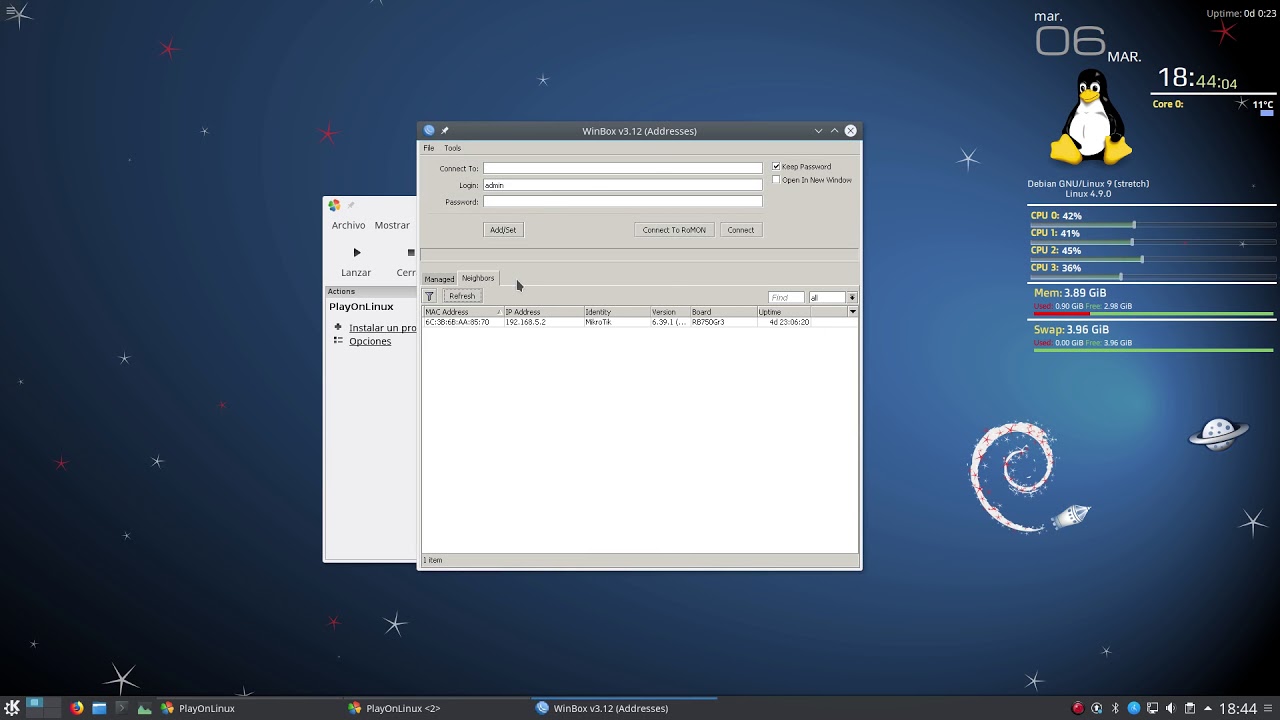Open the file manager from the taskbar
Screen dimensions: 1280x720
point(99,708)
